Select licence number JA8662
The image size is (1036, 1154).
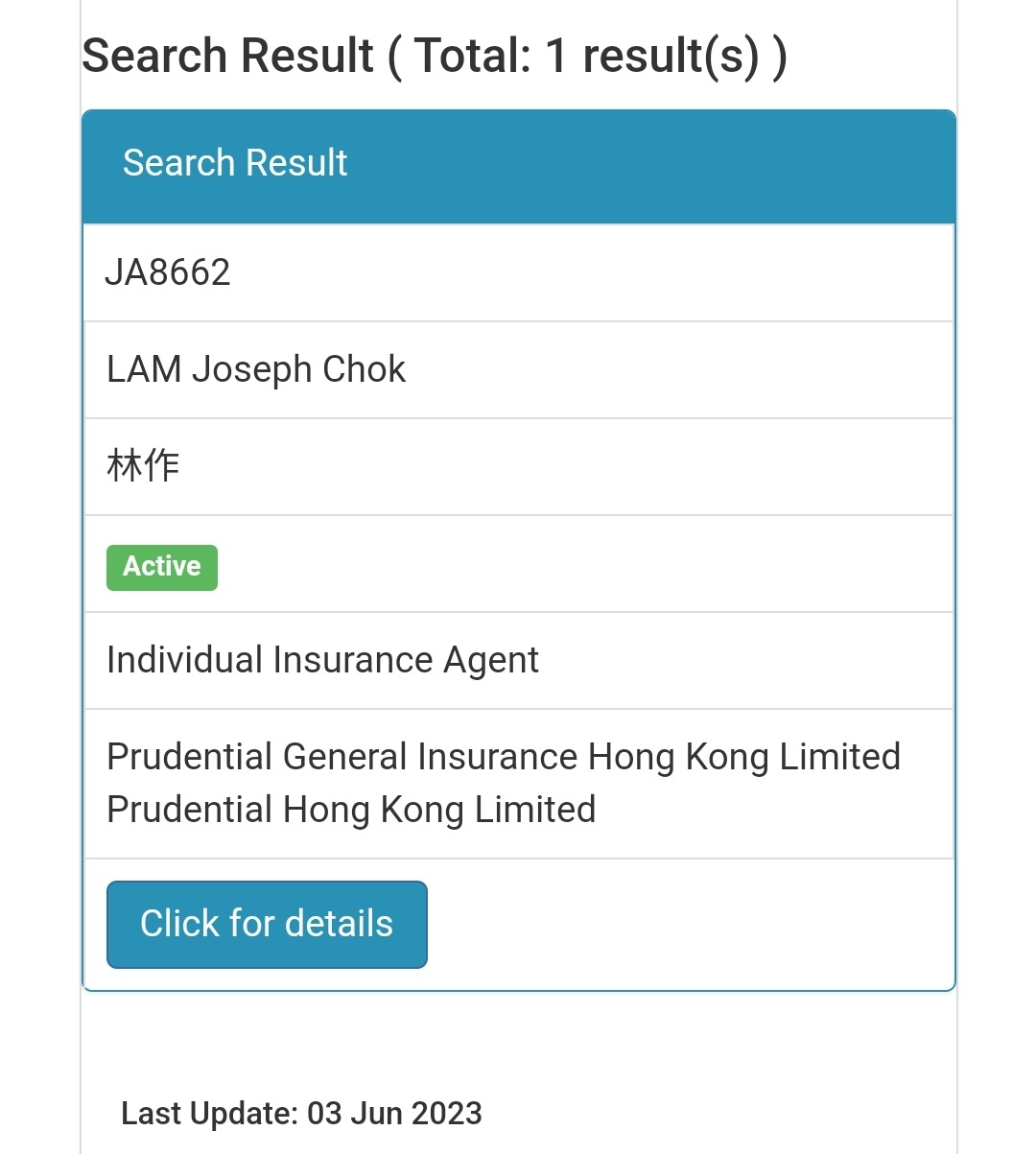point(168,272)
